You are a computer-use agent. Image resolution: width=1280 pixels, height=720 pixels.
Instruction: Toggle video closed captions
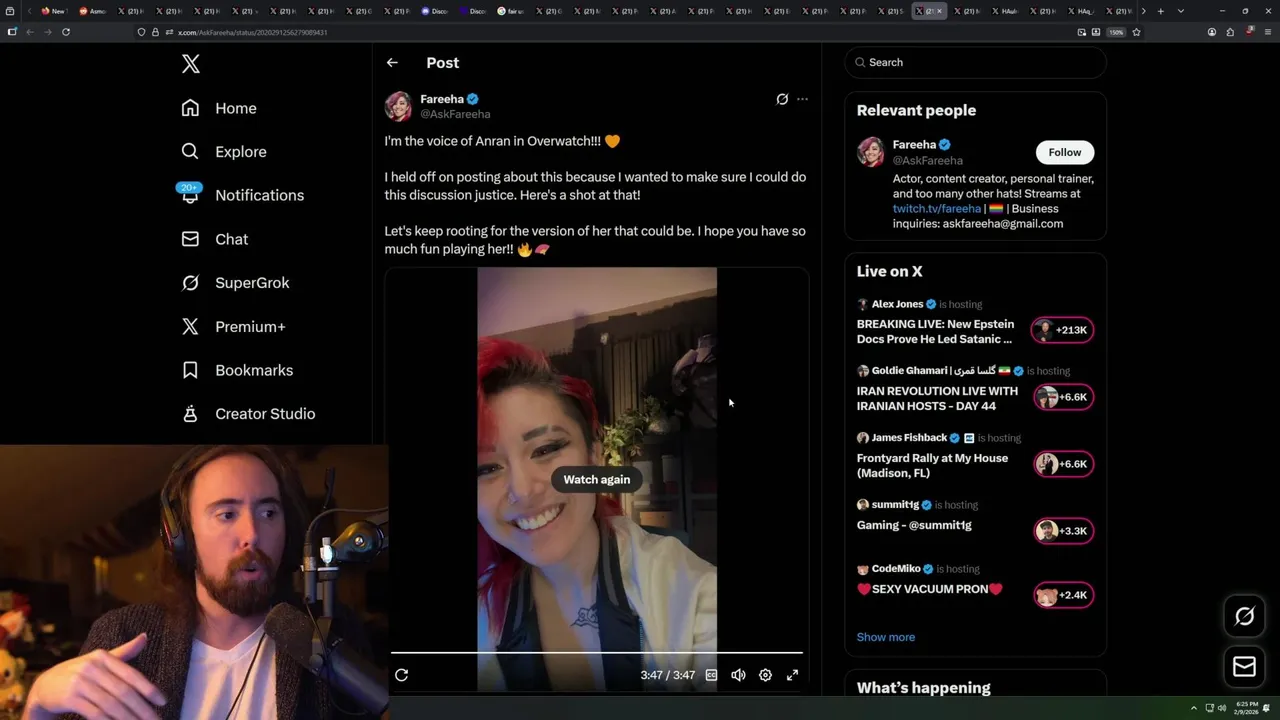[711, 675]
